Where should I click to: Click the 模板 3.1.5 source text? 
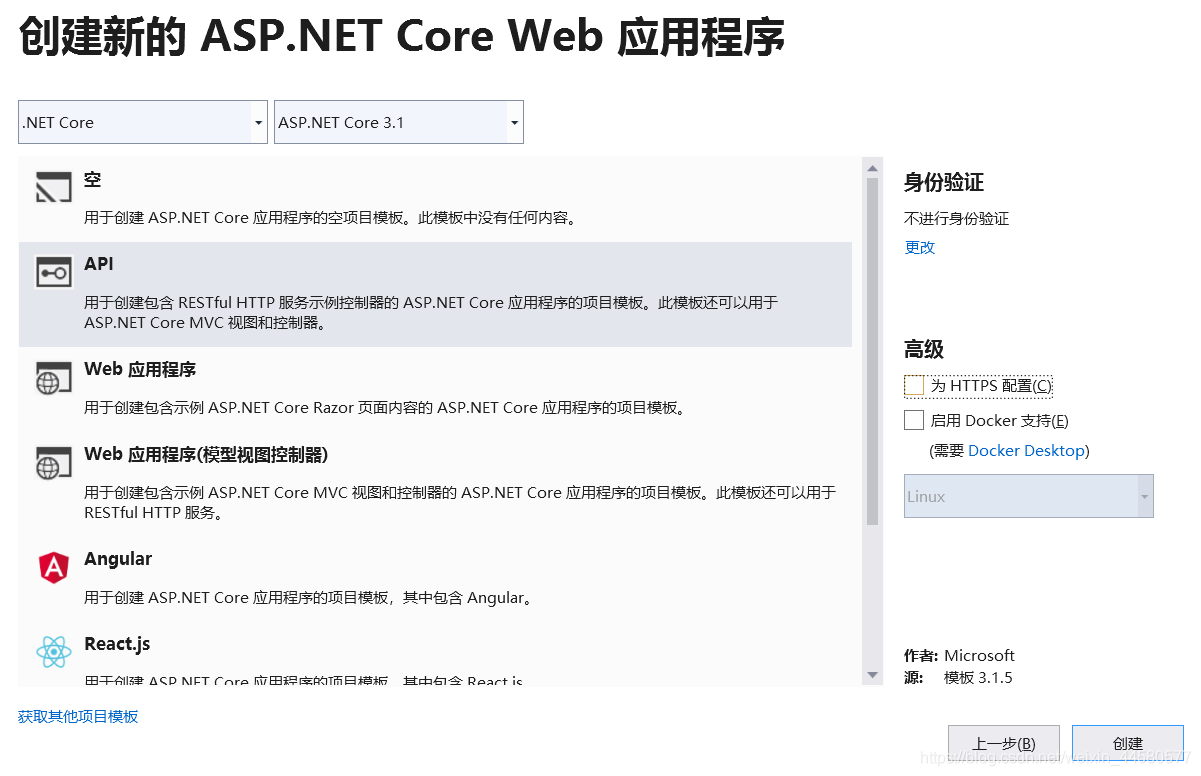pyautogui.click(x=978, y=678)
